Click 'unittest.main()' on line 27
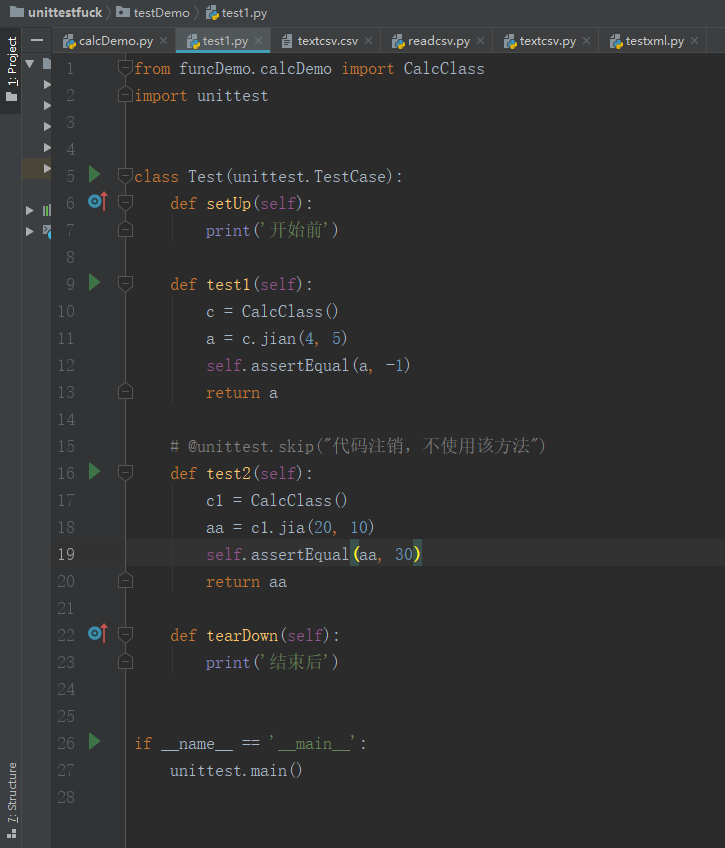The image size is (725, 848). point(236,771)
